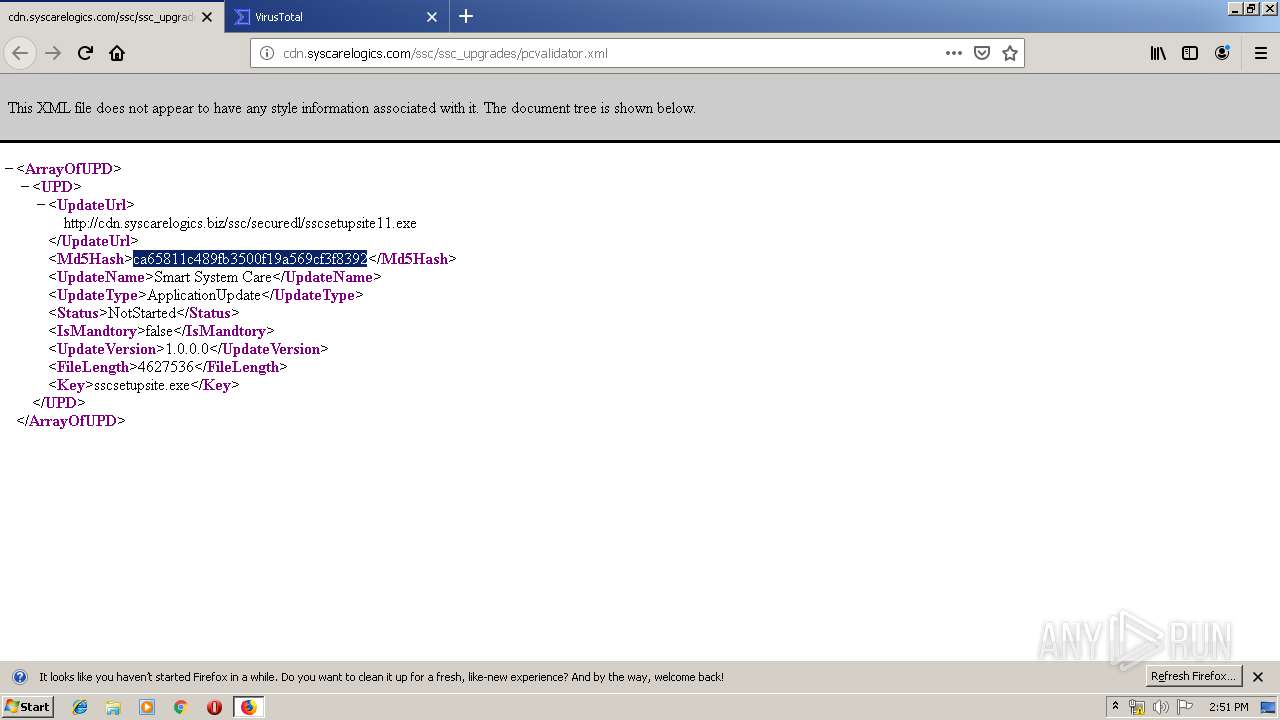Click UpdateVersion '1.0.0.0' value
The height and width of the screenshot is (720, 1280).
187,349
